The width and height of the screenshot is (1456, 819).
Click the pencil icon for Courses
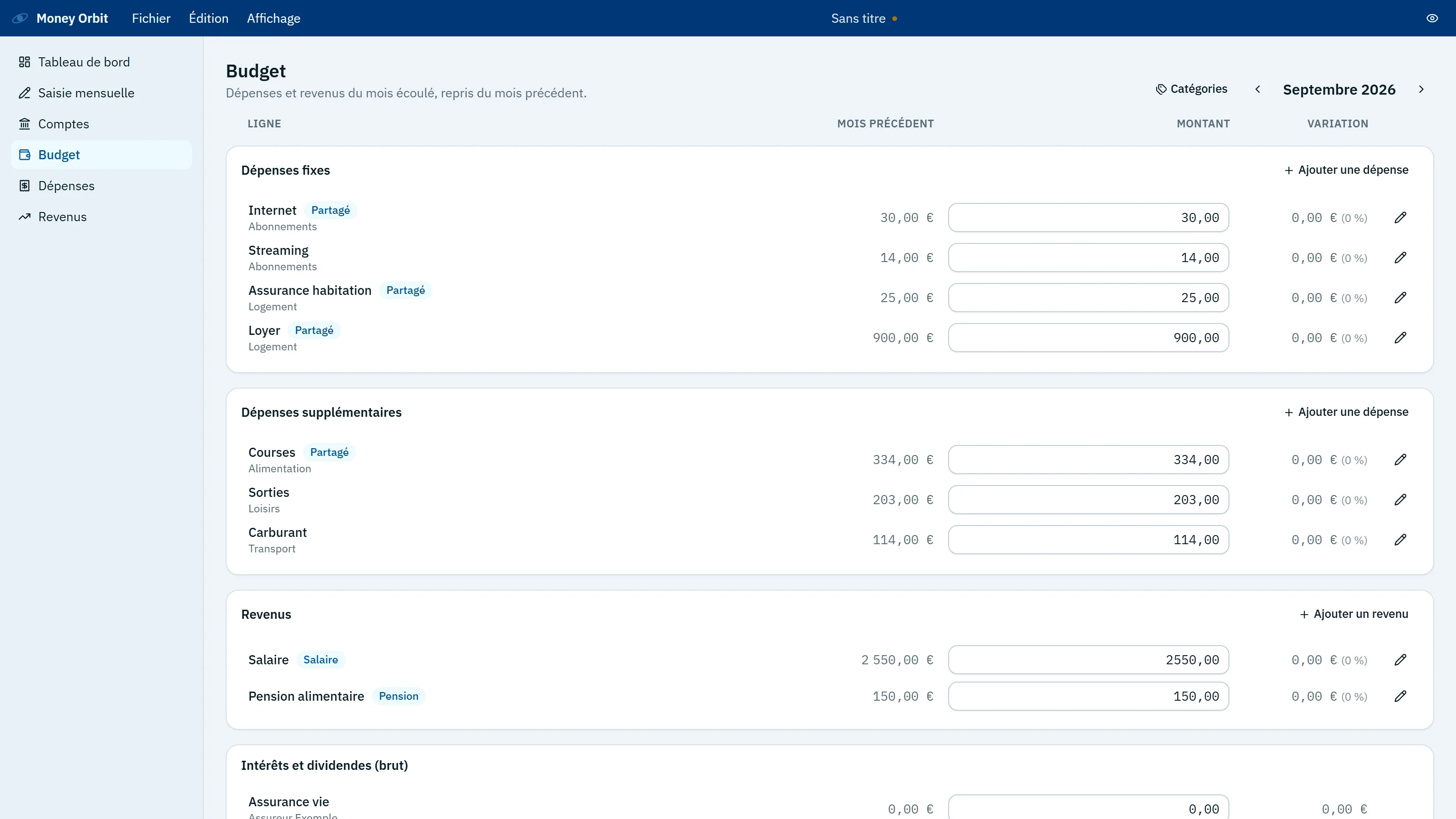pyautogui.click(x=1400, y=460)
